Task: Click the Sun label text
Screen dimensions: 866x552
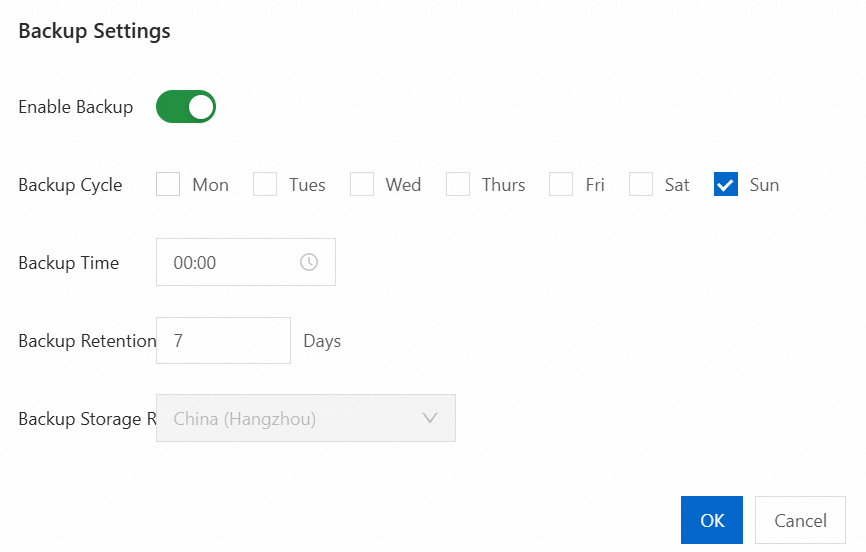Action: tap(764, 185)
